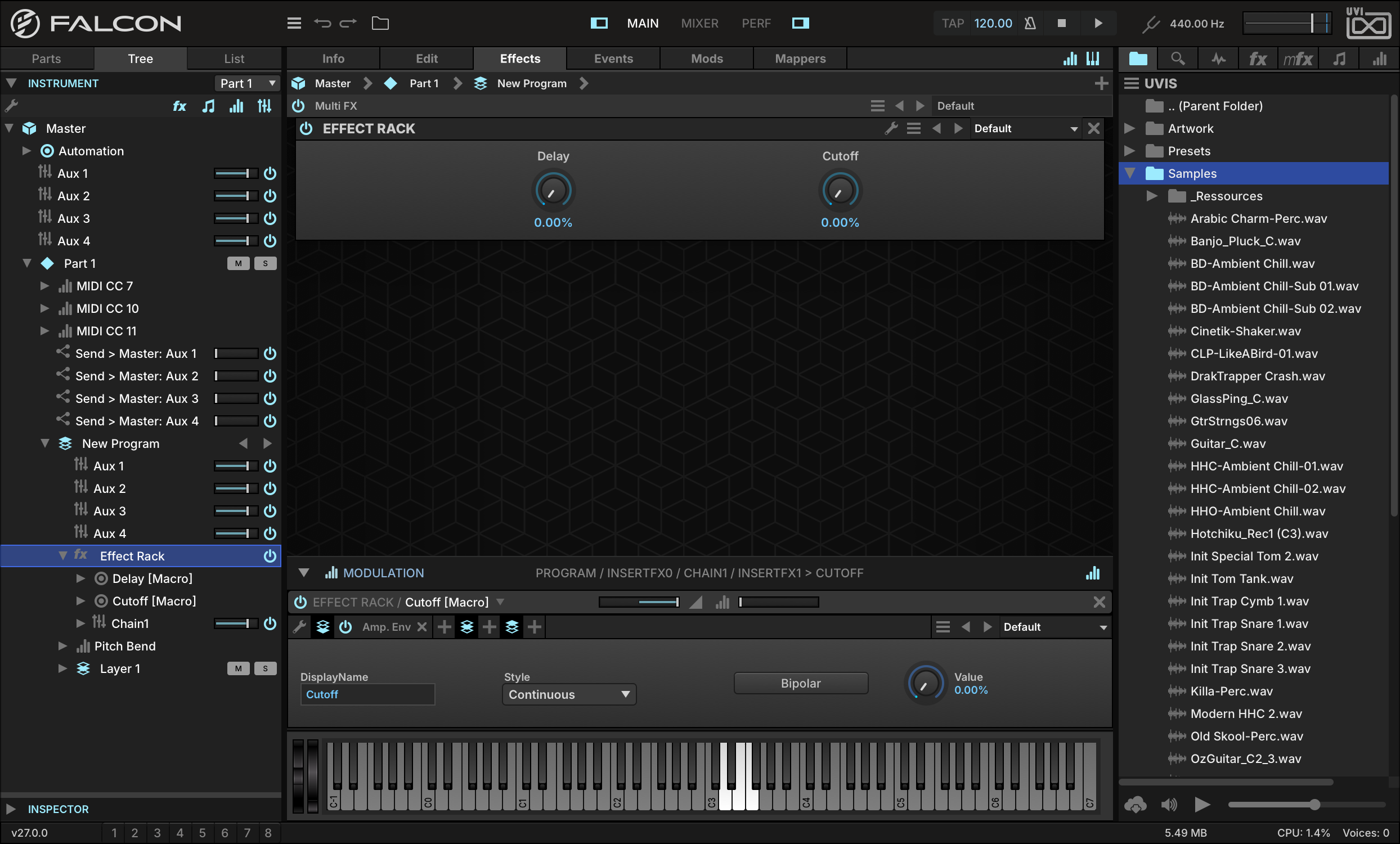The height and width of the screenshot is (844, 1400).
Task: Mute Part 1 with M button
Action: 238,263
